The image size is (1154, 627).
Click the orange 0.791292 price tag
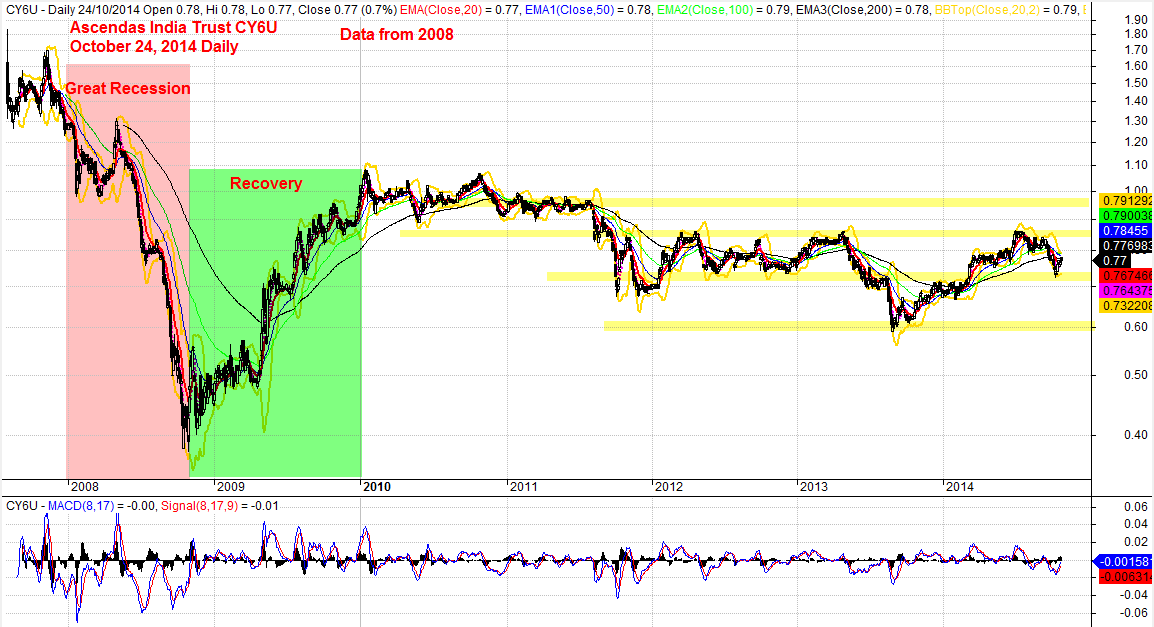(x=1126, y=201)
